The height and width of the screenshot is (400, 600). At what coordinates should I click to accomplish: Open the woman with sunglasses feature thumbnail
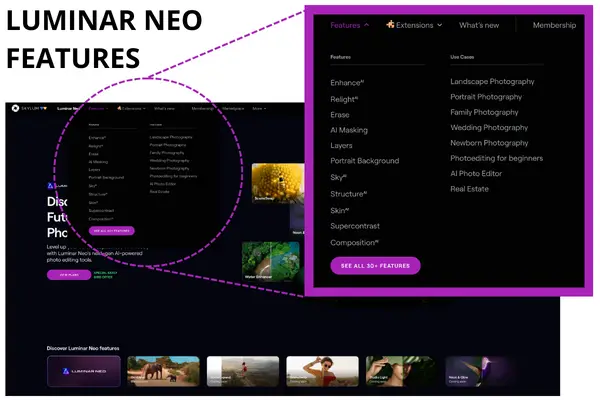[x=323, y=371]
